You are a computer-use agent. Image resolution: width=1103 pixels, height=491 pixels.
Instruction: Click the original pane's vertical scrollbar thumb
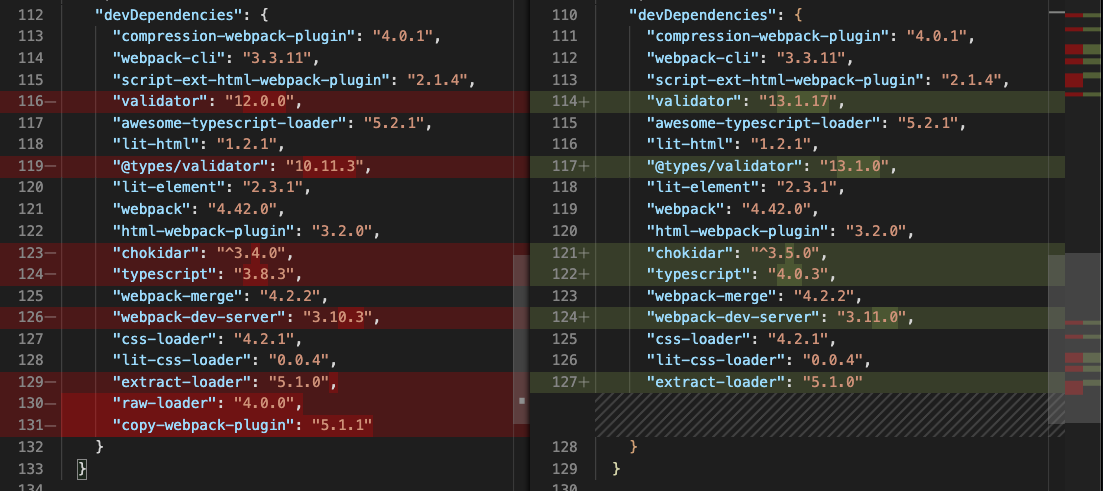(x=521, y=339)
